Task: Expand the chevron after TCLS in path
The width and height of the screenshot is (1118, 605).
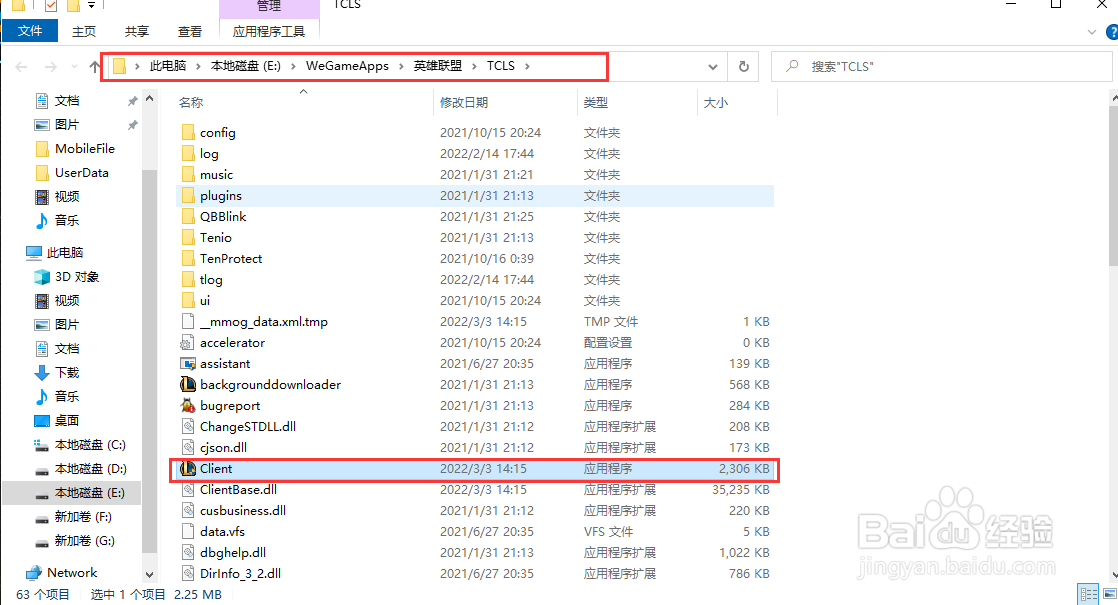Action: point(528,66)
